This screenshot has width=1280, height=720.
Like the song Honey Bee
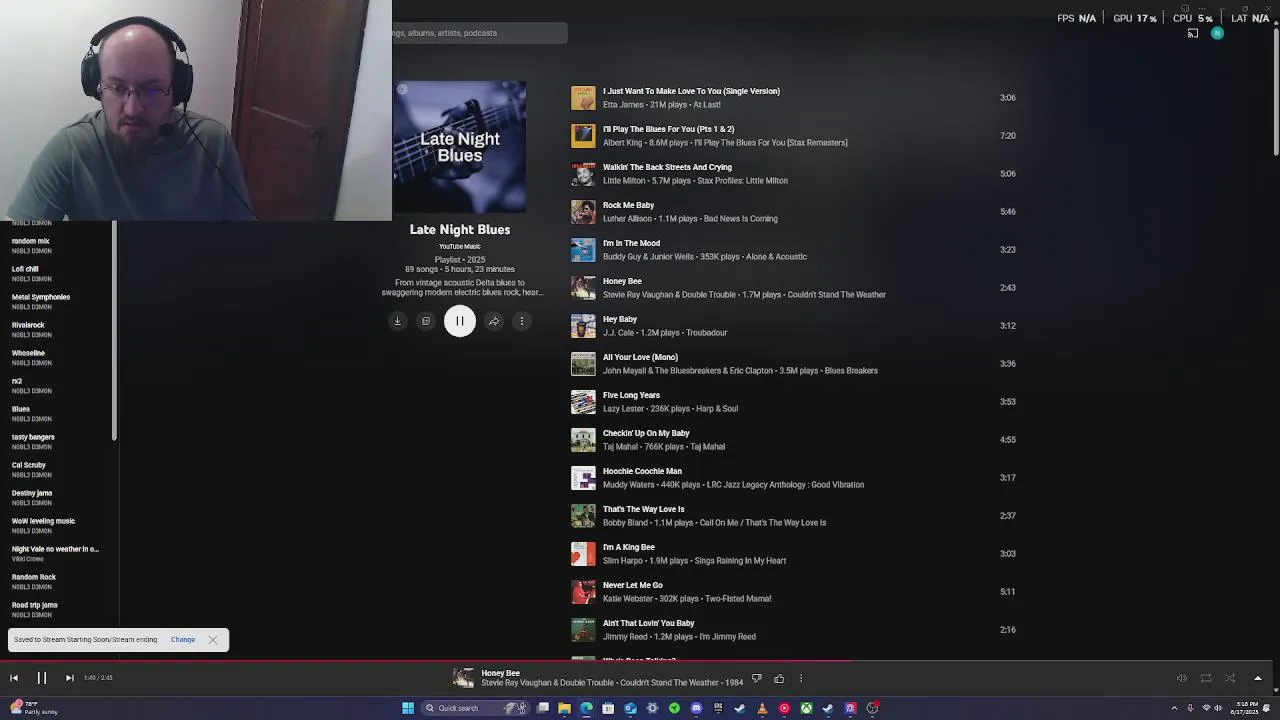coord(779,679)
